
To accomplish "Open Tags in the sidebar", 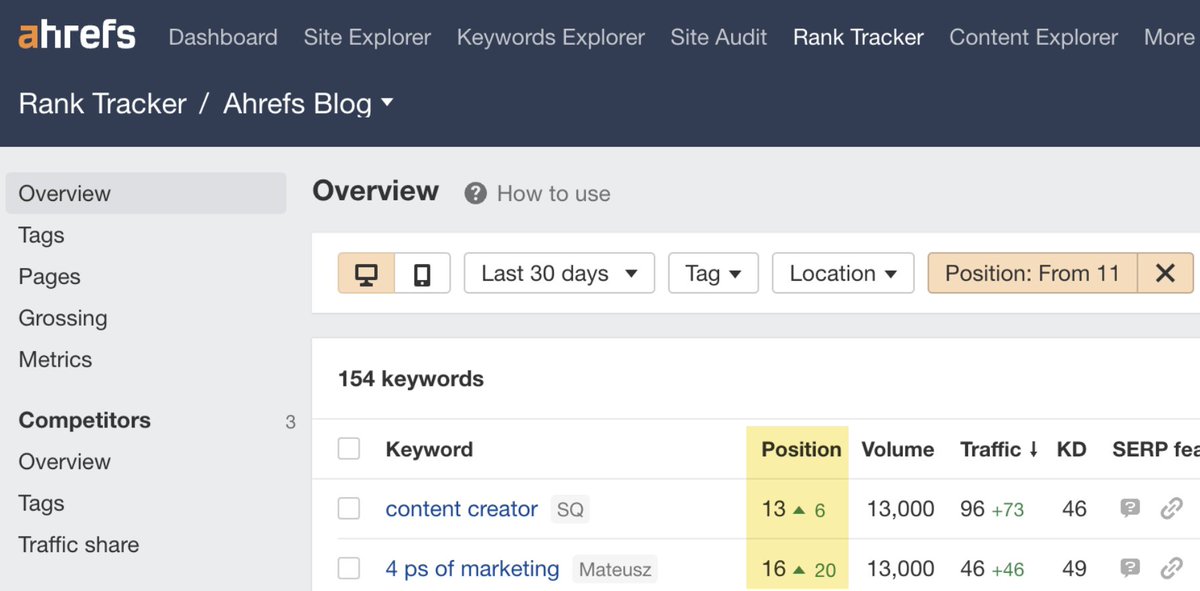I will point(41,235).
